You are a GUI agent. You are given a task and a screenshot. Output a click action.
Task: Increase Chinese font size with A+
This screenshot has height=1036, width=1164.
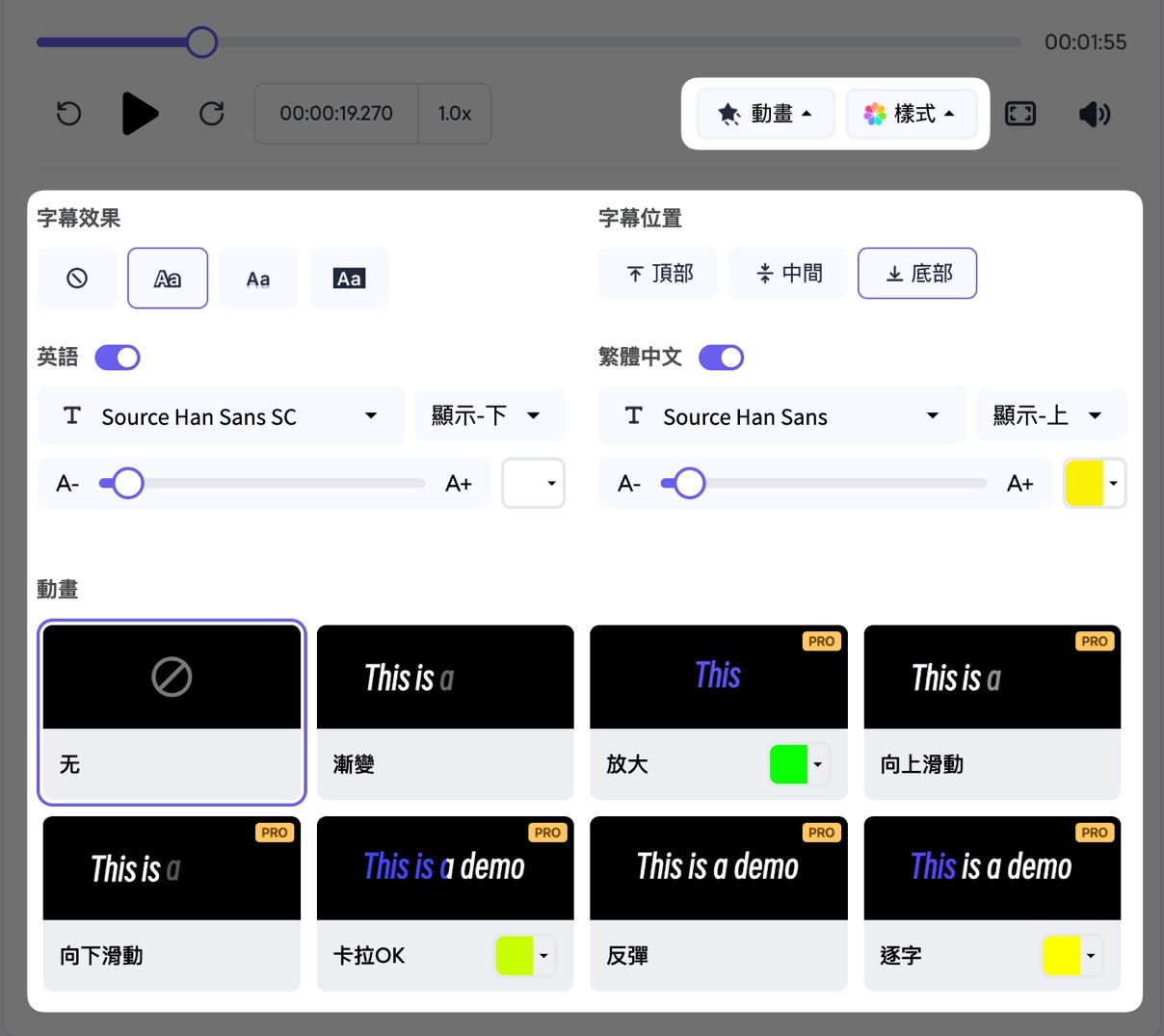[1020, 484]
